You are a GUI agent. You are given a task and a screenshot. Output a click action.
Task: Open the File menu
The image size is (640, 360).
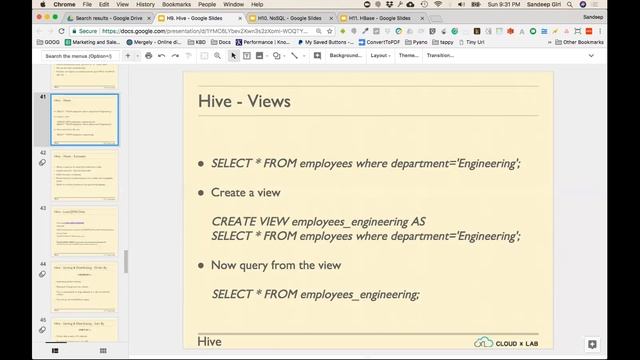coord(87,4)
